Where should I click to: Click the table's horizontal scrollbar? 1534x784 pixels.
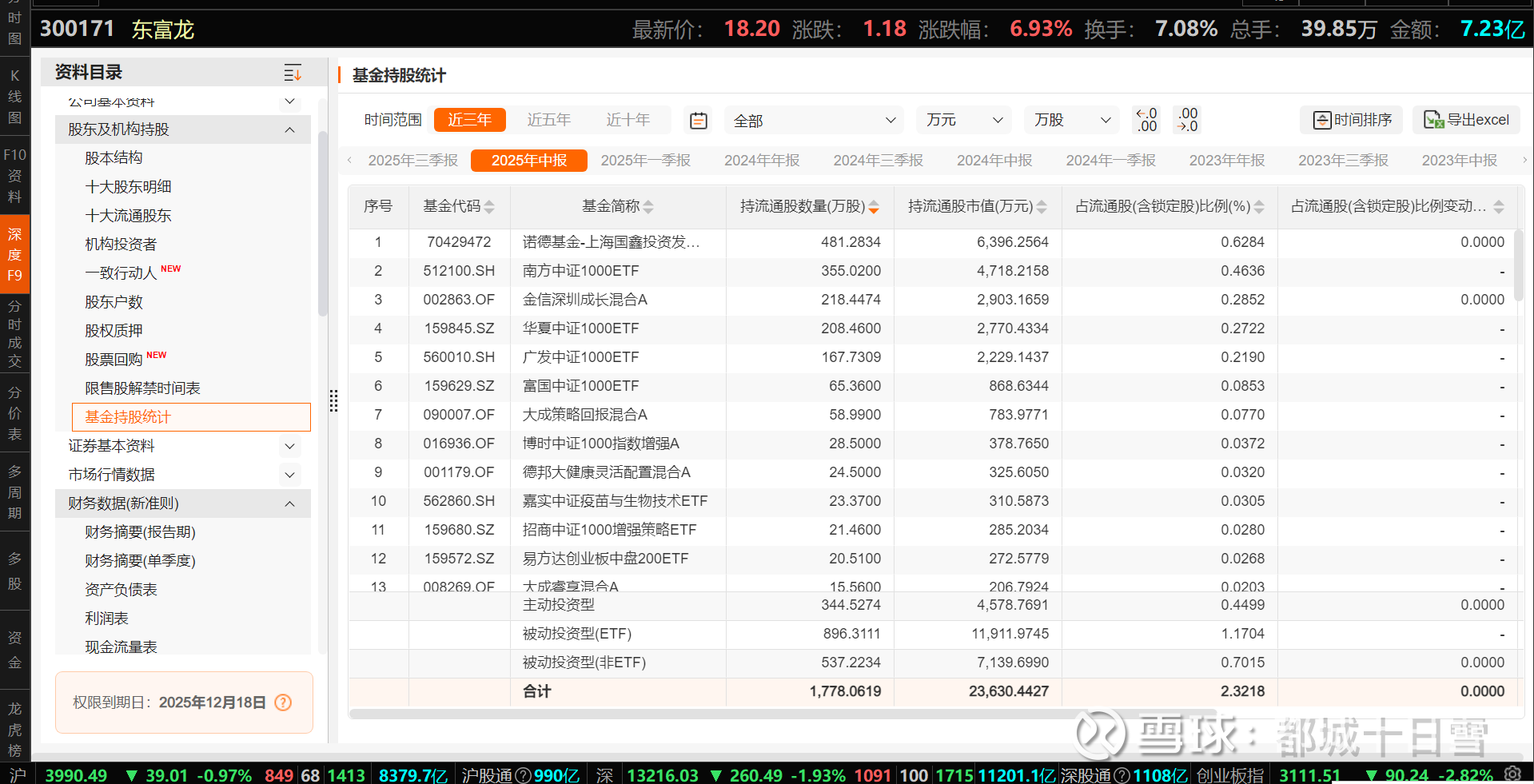(x=783, y=714)
